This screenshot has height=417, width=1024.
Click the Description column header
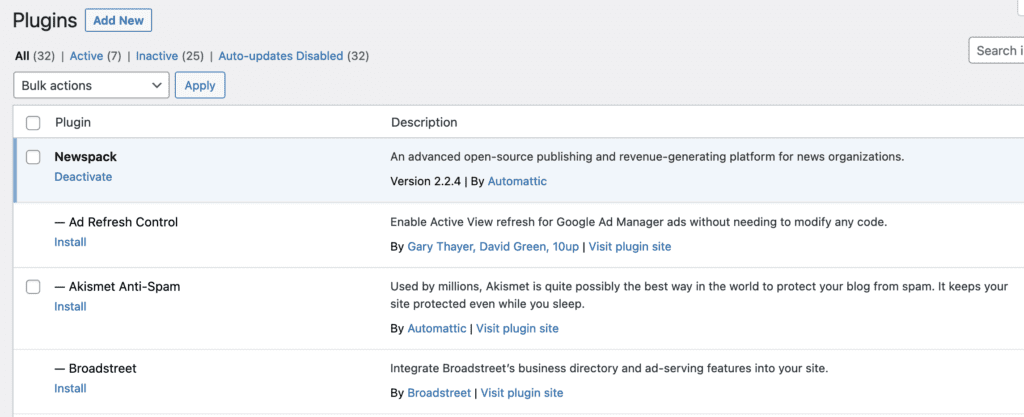click(424, 122)
